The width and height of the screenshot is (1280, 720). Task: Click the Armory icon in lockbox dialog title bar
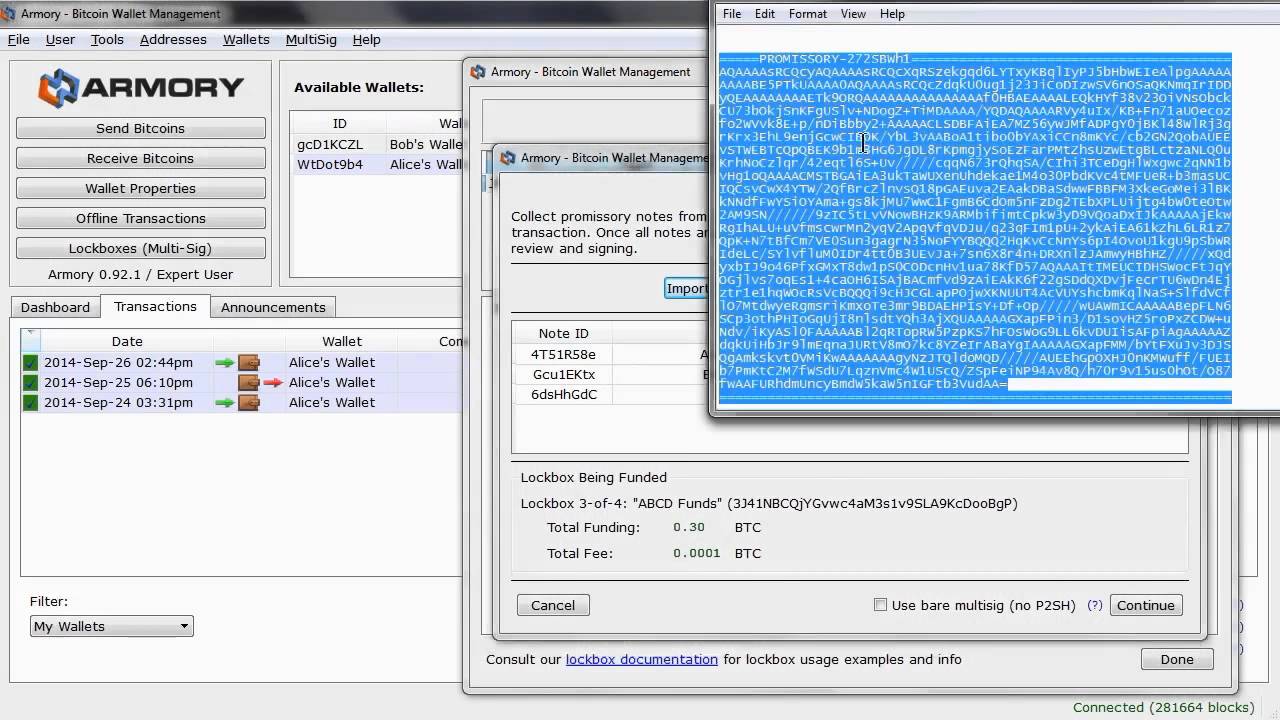478,72
